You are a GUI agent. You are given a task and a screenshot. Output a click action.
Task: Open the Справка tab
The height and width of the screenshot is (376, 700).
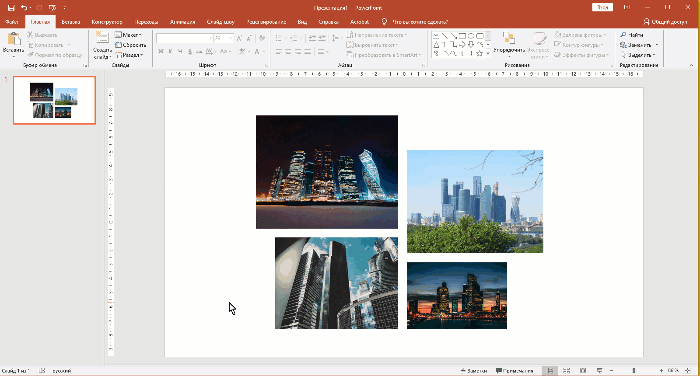pos(329,22)
